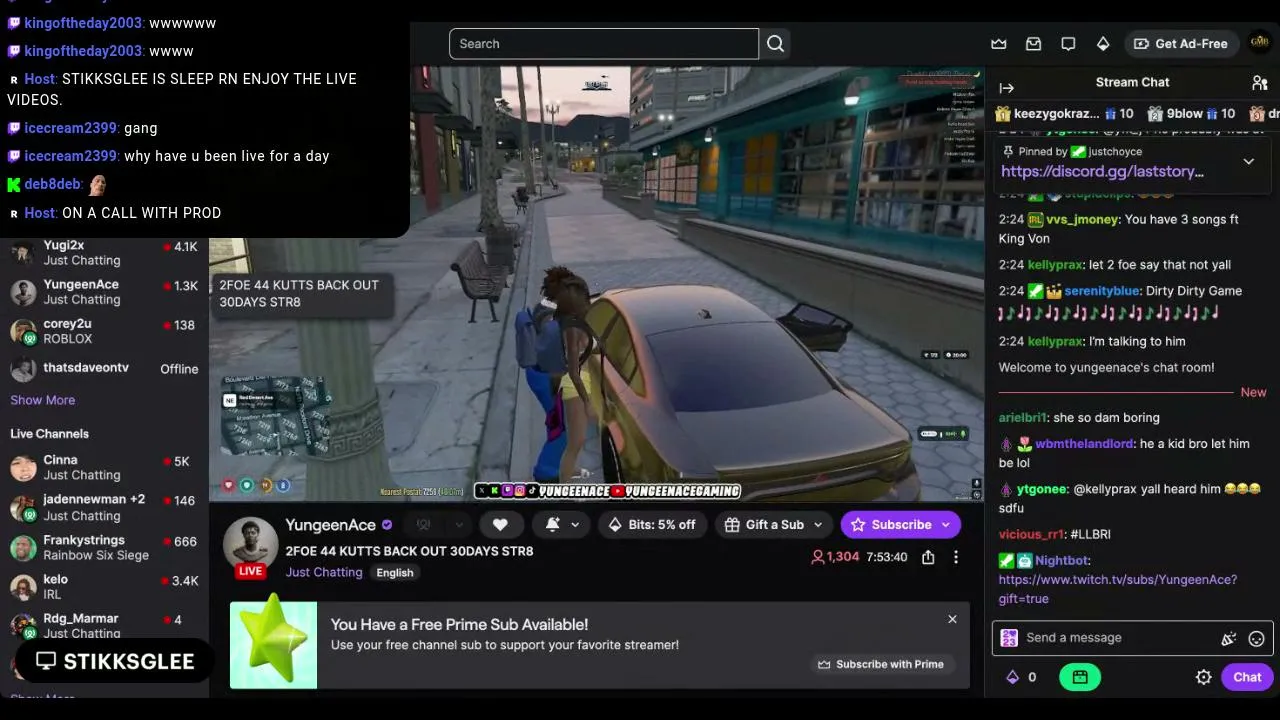The width and height of the screenshot is (1280, 720).
Task: Open thatsdaveontv offline channel in sidebar
Action: [x=104, y=369]
